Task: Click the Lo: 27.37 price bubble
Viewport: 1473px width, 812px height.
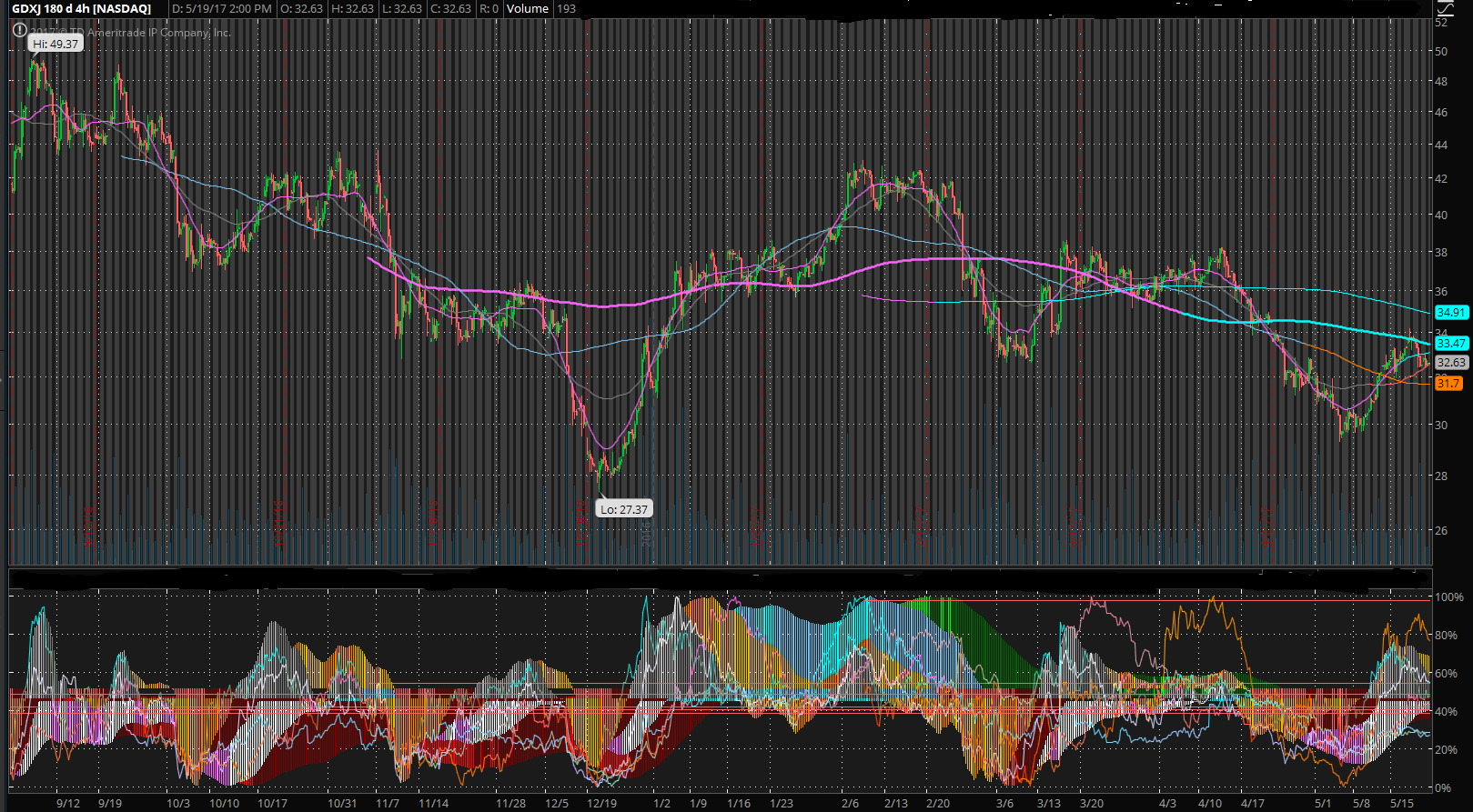Action: [624, 509]
